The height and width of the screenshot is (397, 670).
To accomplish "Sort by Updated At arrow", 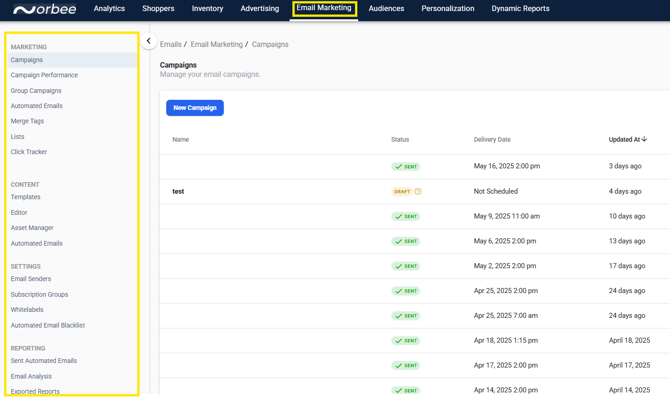I will [x=644, y=139].
